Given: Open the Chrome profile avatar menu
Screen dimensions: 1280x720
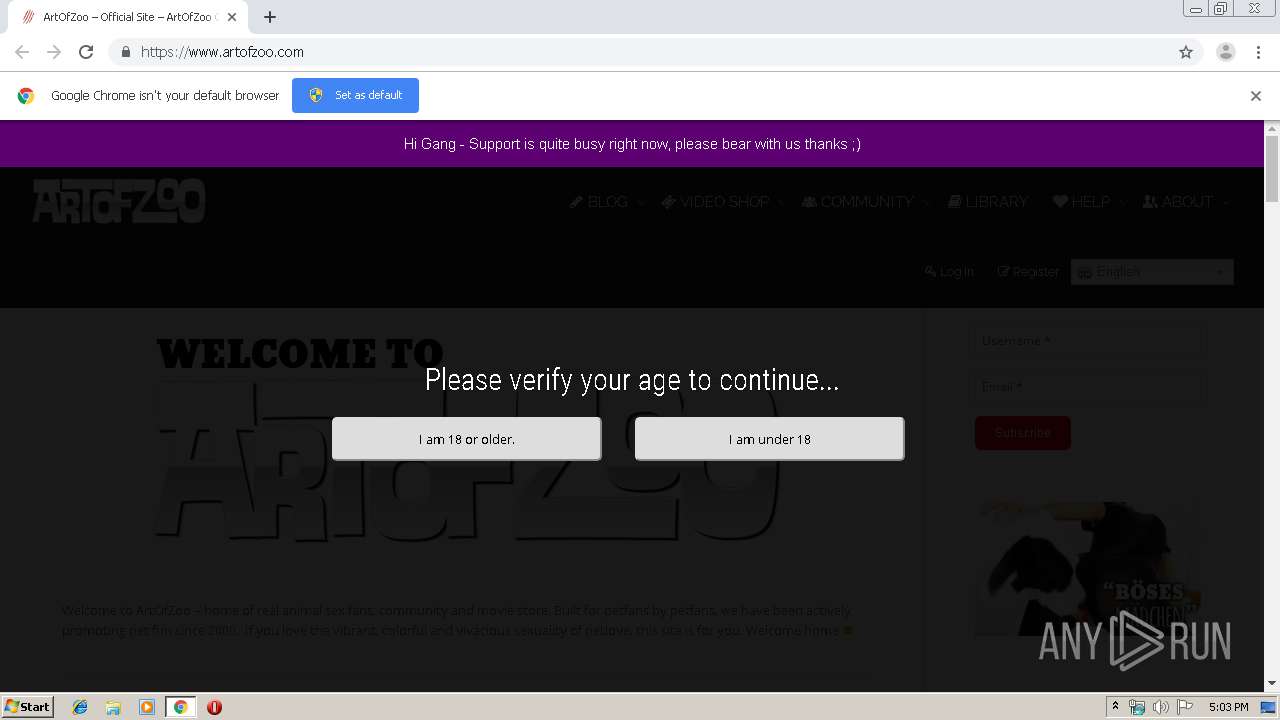Looking at the screenshot, I should (x=1226, y=52).
